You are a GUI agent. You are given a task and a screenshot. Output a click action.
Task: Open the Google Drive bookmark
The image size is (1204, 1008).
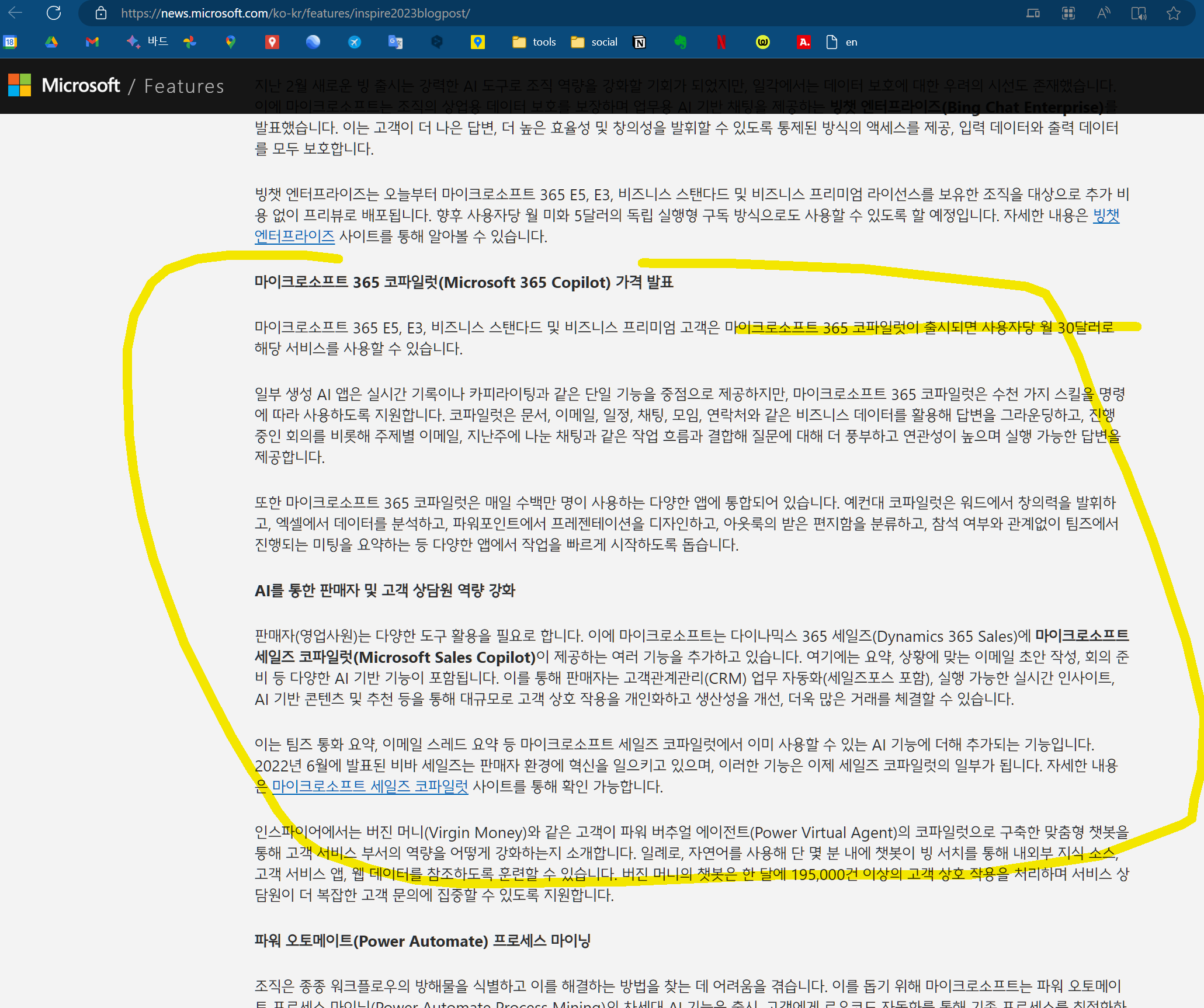pyautogui.click(x=51, y=42)
